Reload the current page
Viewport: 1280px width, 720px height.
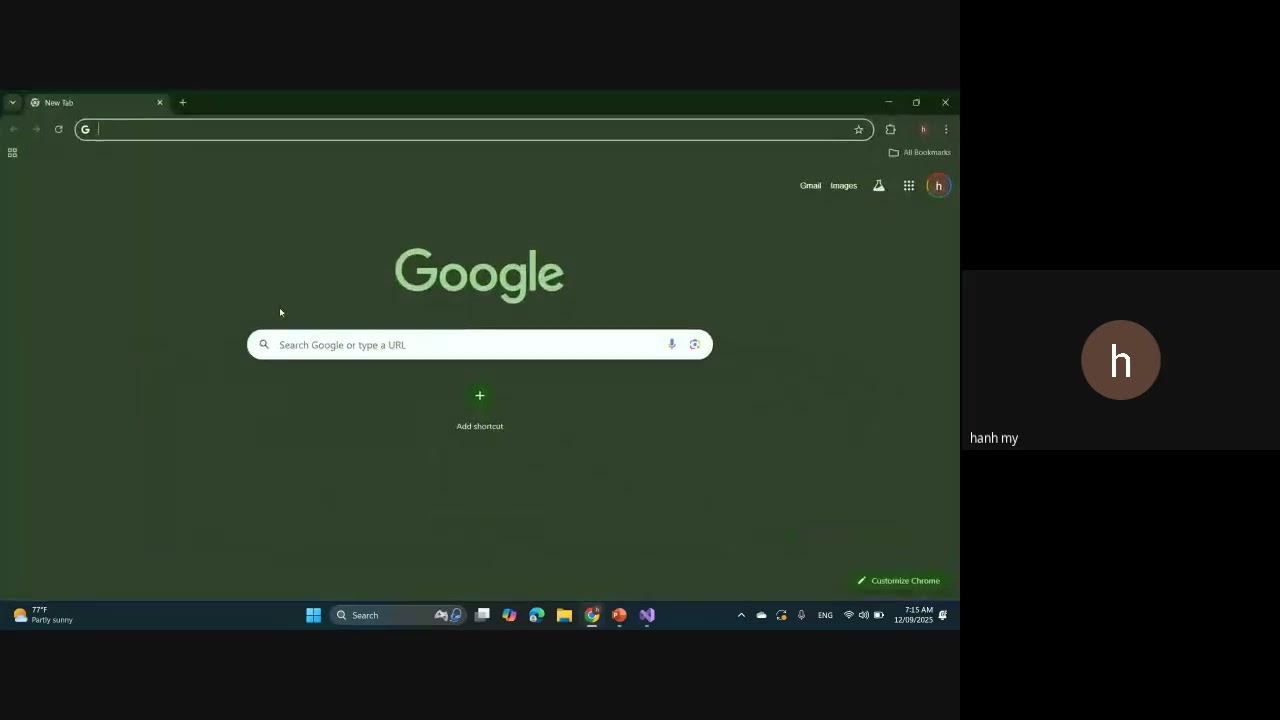coord(59,129)
